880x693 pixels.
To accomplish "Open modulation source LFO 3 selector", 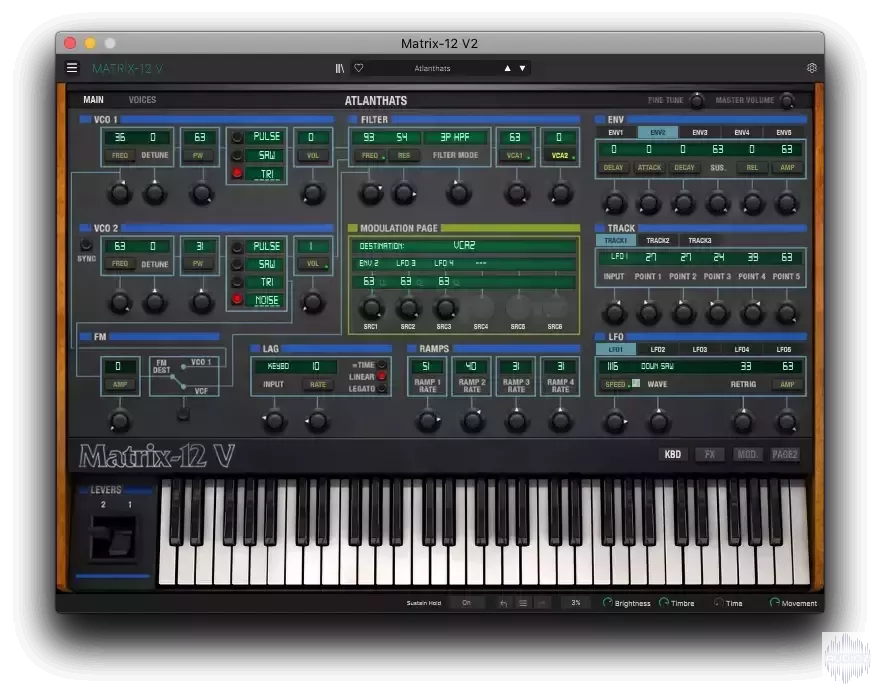I will (x=406, y=263).
